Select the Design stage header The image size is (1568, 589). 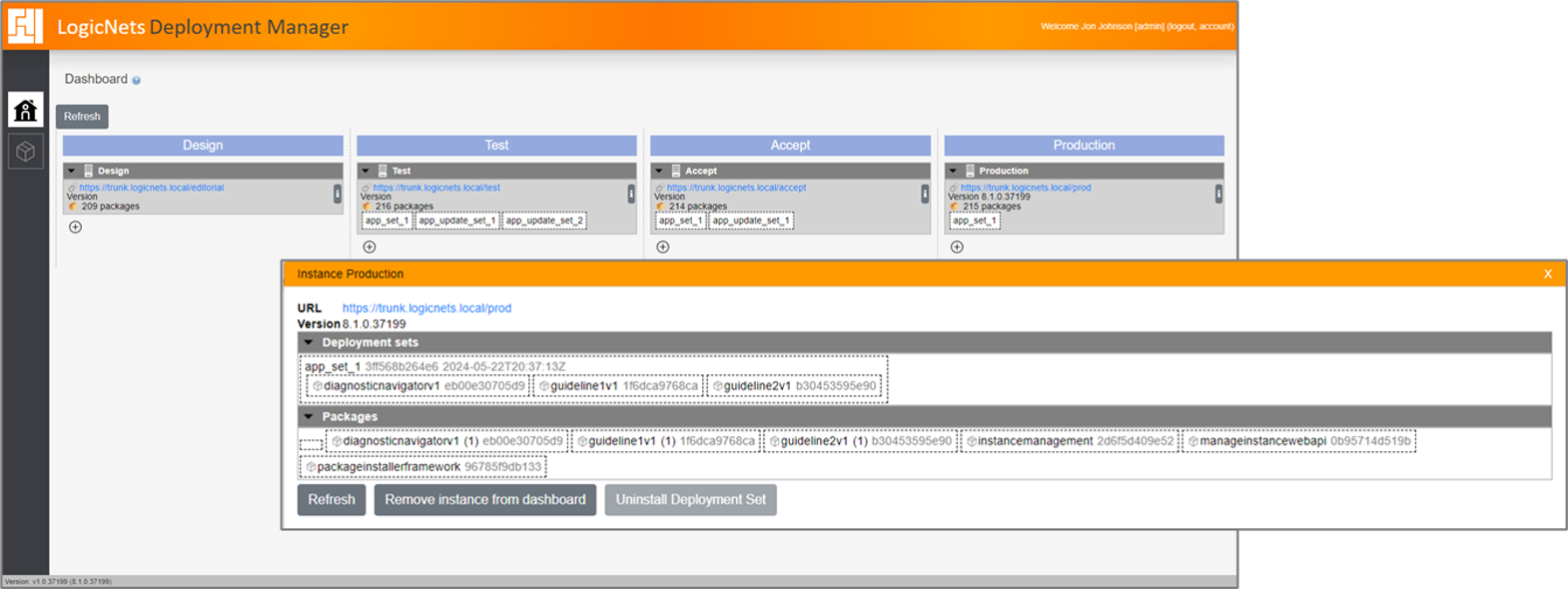[x=203, y=146]
